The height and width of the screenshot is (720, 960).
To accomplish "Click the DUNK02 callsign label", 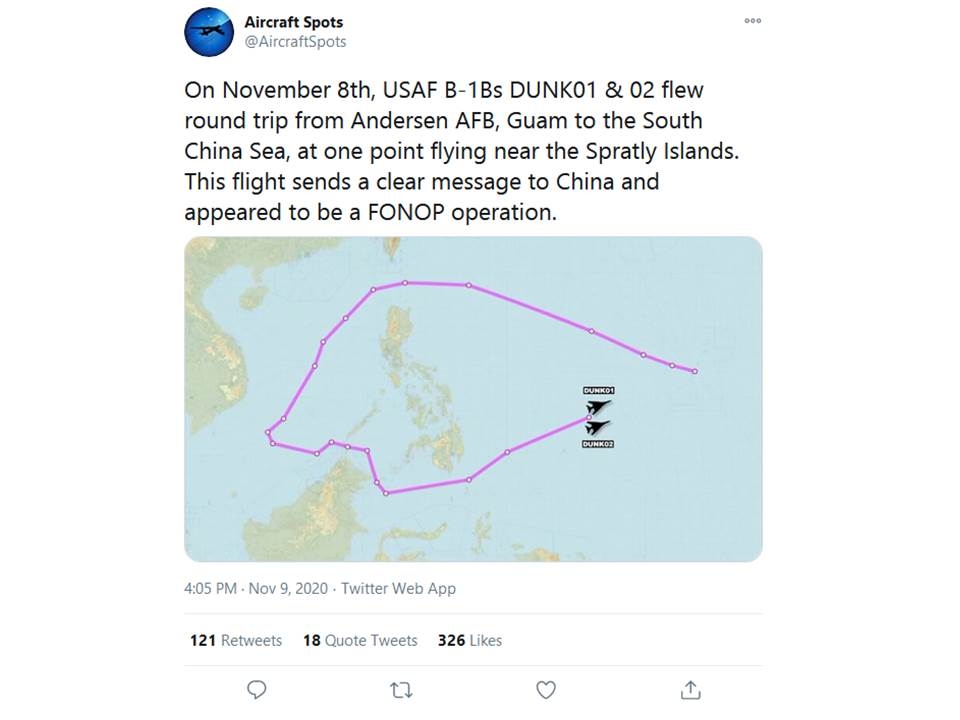I will coord(598,443).
